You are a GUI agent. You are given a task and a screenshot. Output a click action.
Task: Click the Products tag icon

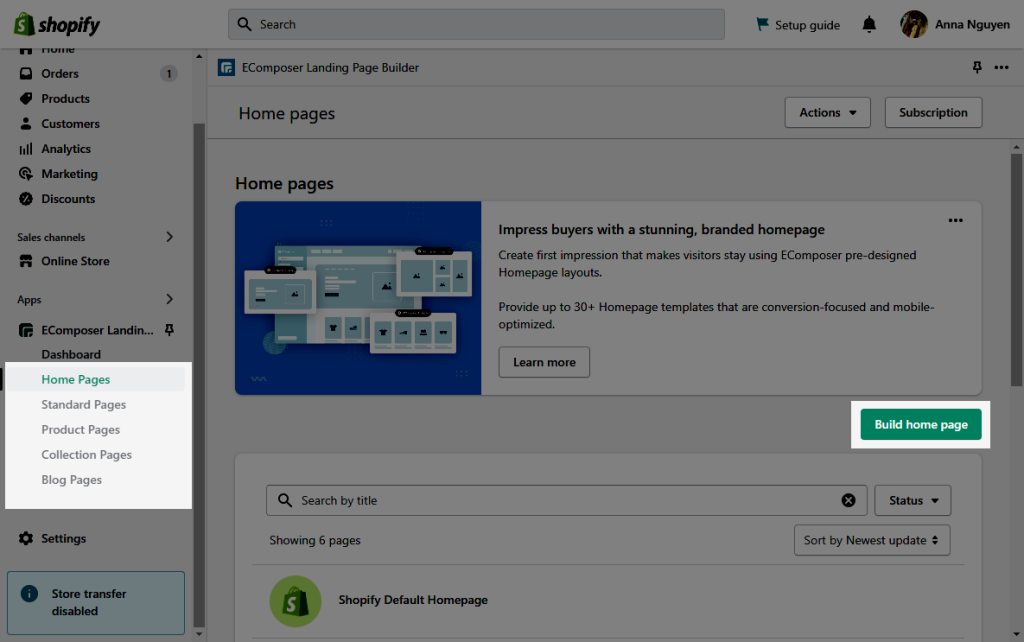pos(25,99)
